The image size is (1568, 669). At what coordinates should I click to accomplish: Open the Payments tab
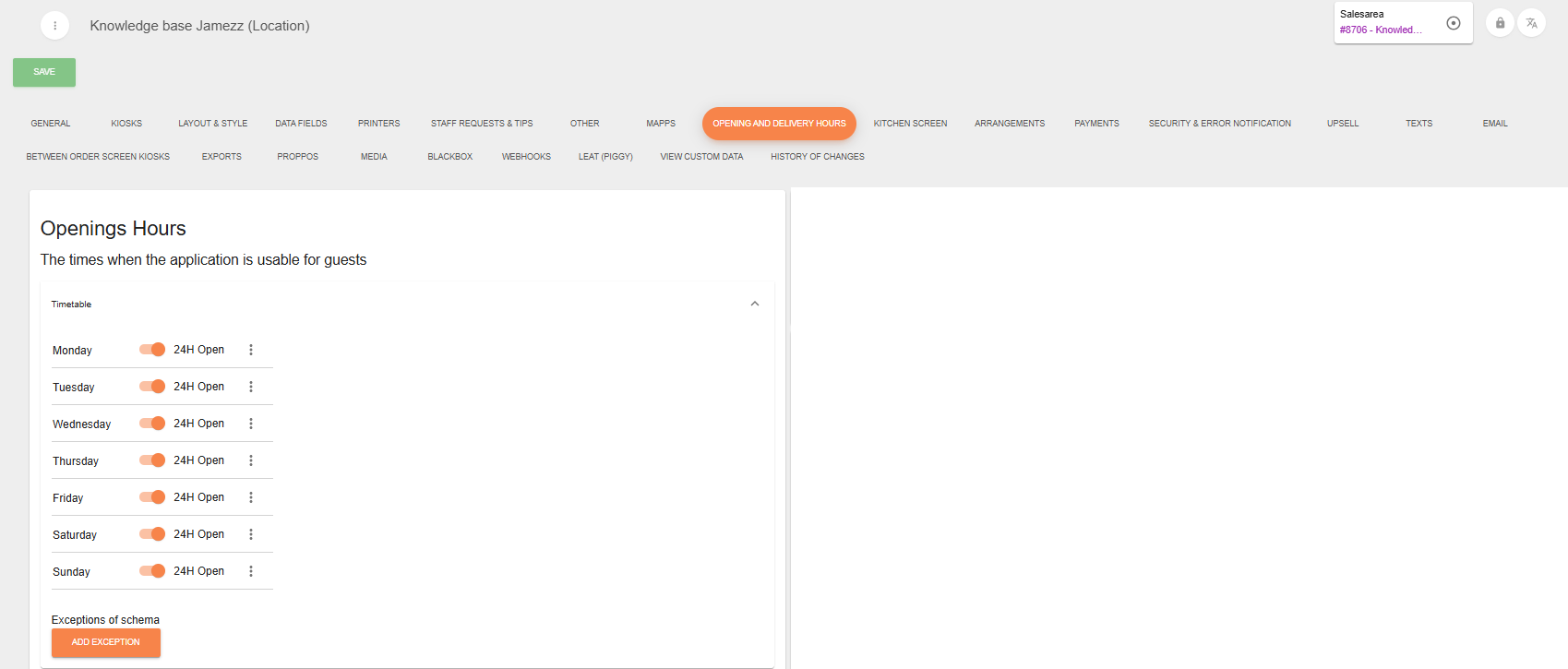pyautogui.click(x=1096, y=124)
